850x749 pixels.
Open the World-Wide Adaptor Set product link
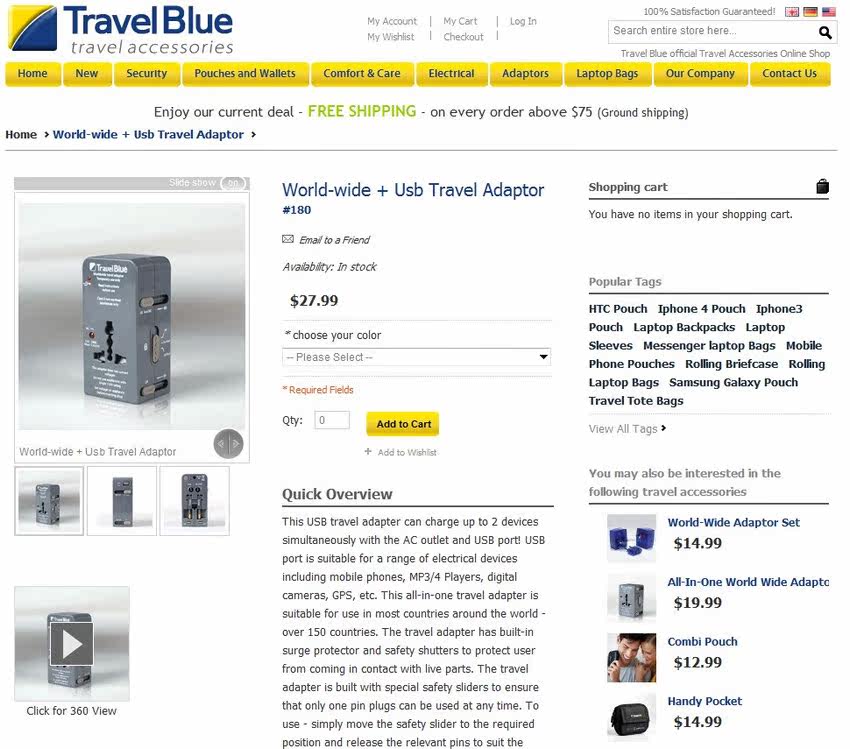733,522
